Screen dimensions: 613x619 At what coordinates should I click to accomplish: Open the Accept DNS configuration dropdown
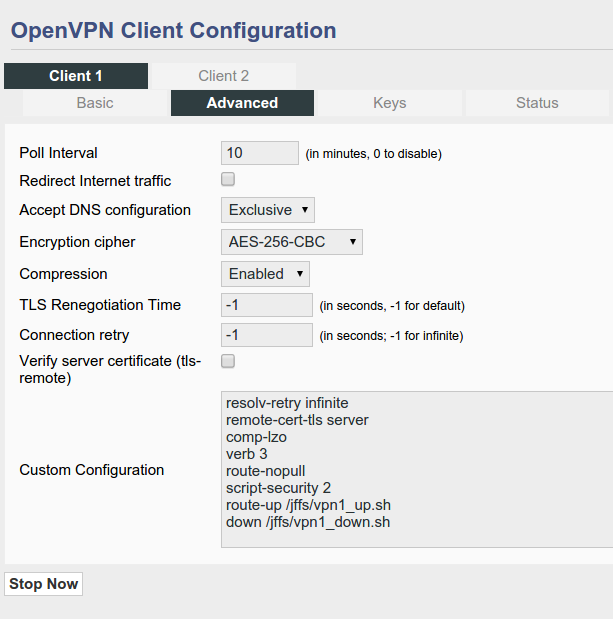tap(268, 210)
